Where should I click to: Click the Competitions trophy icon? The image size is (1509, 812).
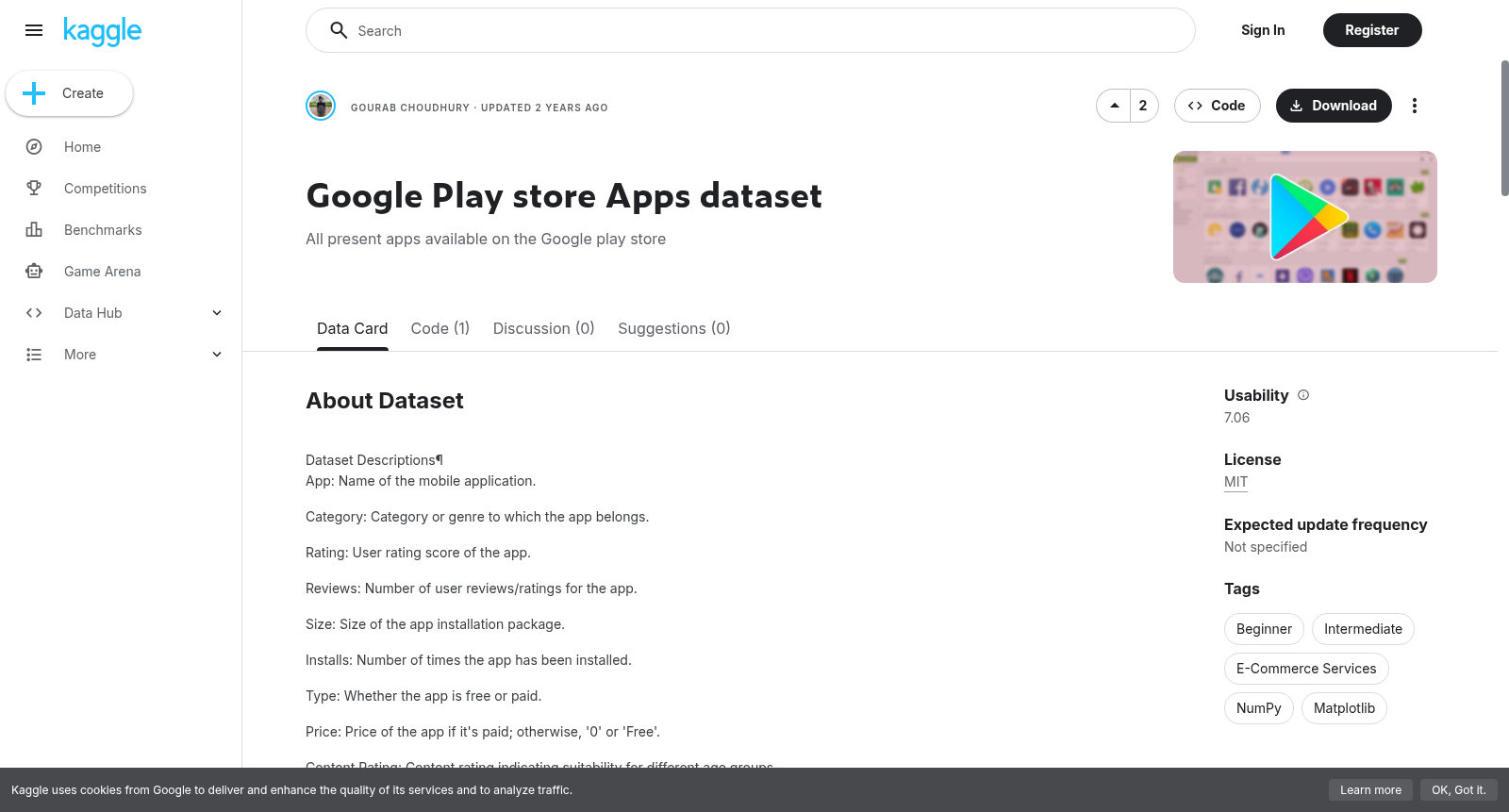[x=34, y=189]
